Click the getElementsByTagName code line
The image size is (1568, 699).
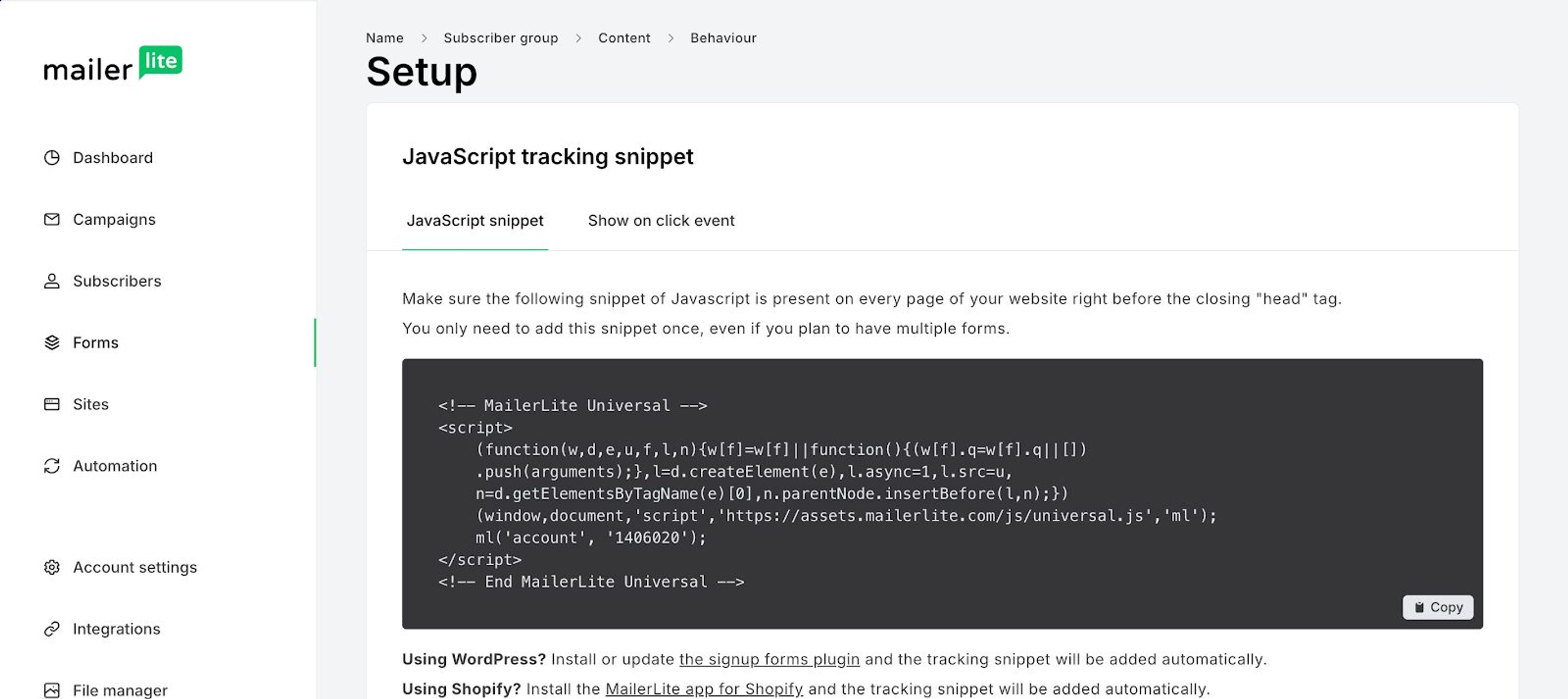tap(772, 493)
